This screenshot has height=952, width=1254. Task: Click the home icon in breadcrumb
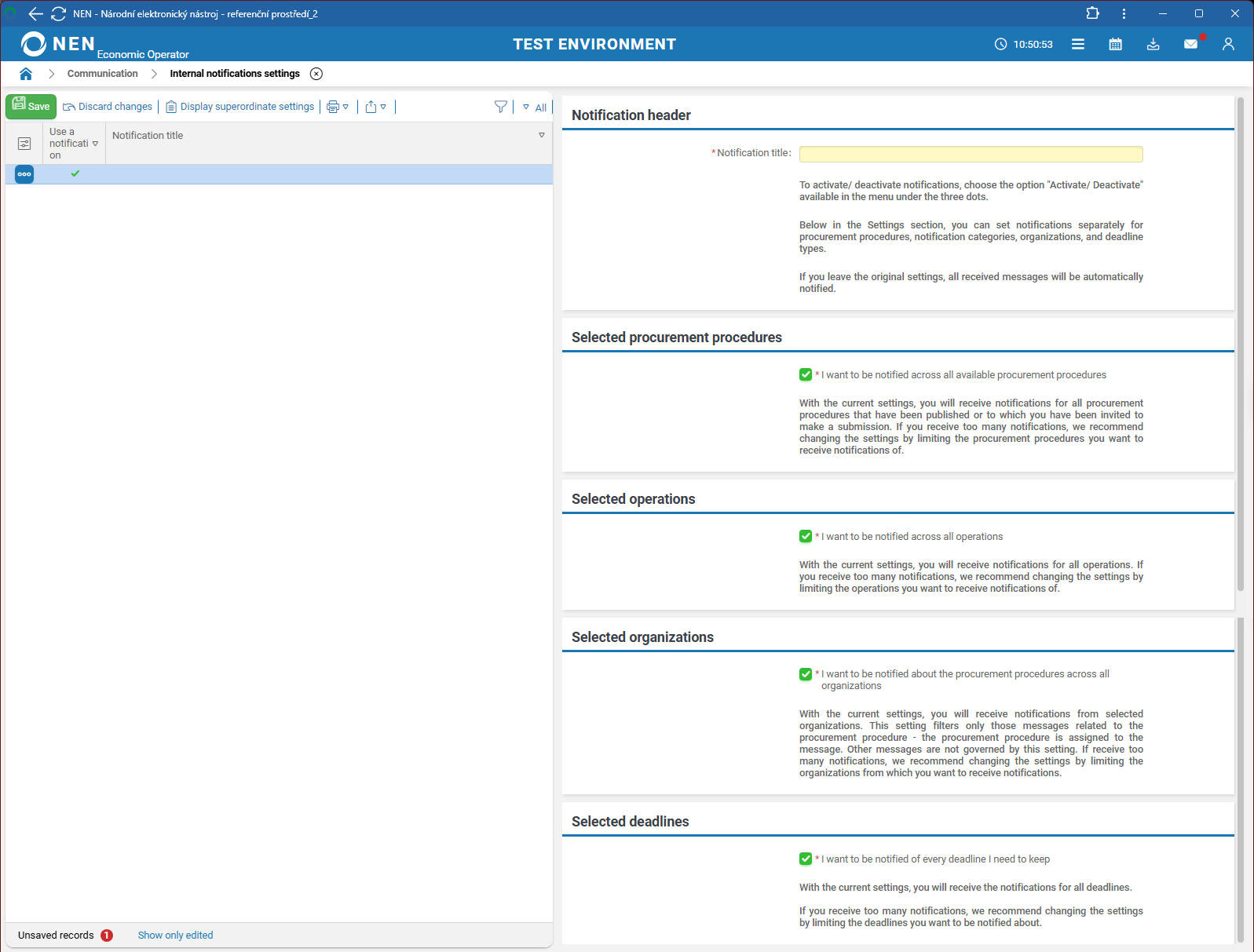(x=26, y=74)
